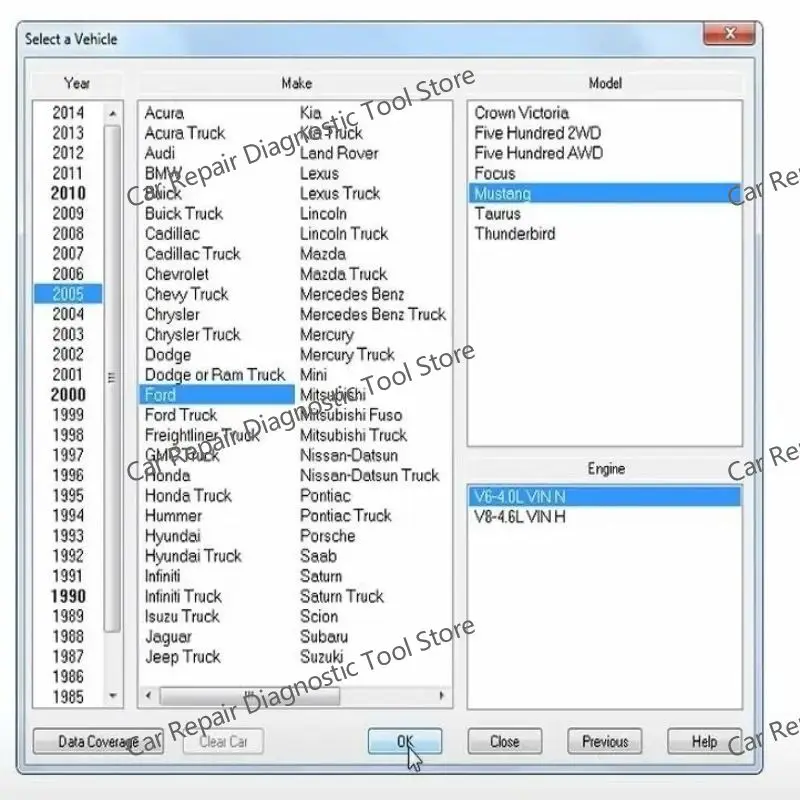This screenshot has height=800, width=800.
Task: Pick Hyundai Truck make
Action: [x=193, y=556]
